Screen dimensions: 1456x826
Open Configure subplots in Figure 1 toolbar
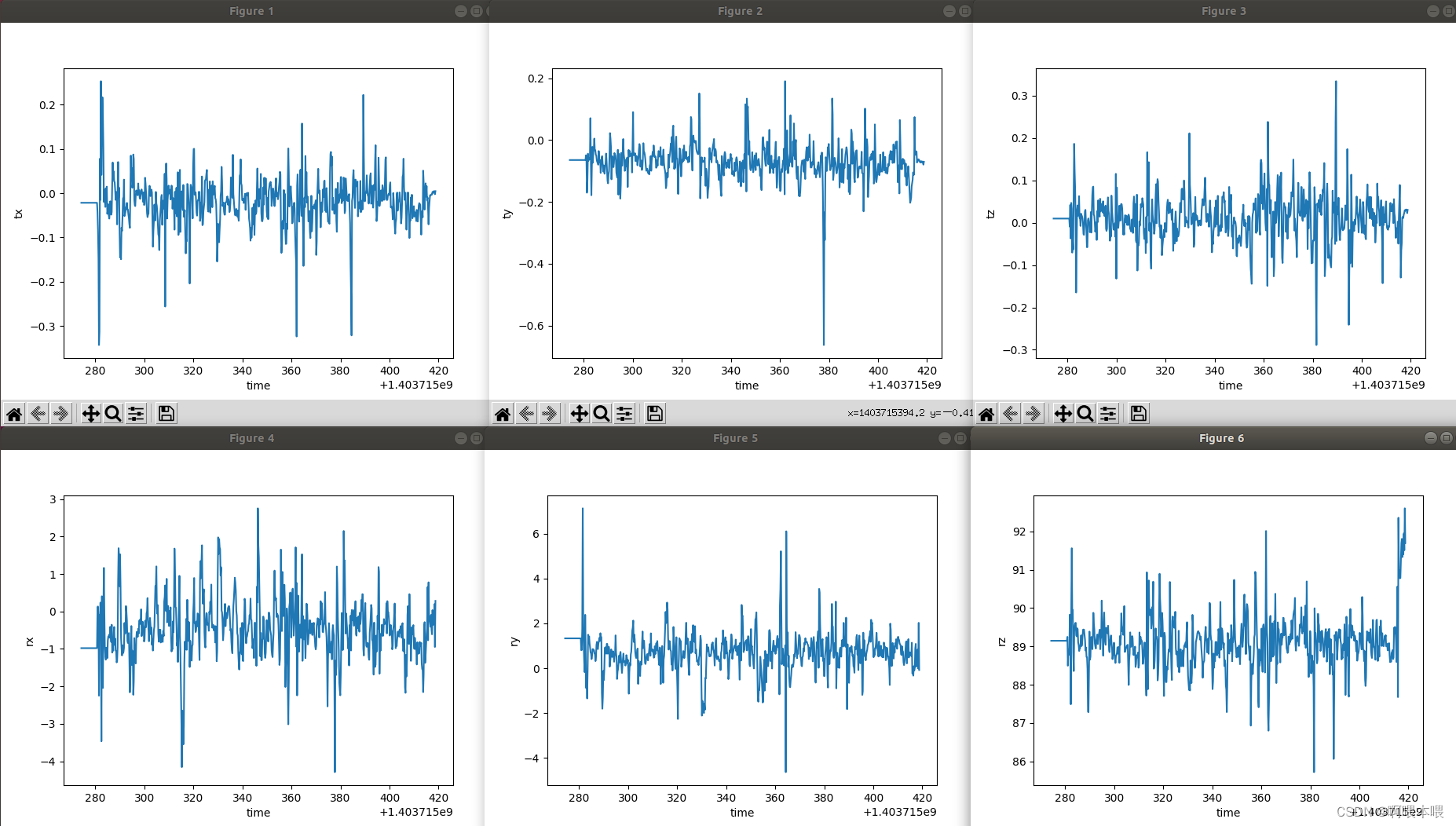[x=136, y=414]
